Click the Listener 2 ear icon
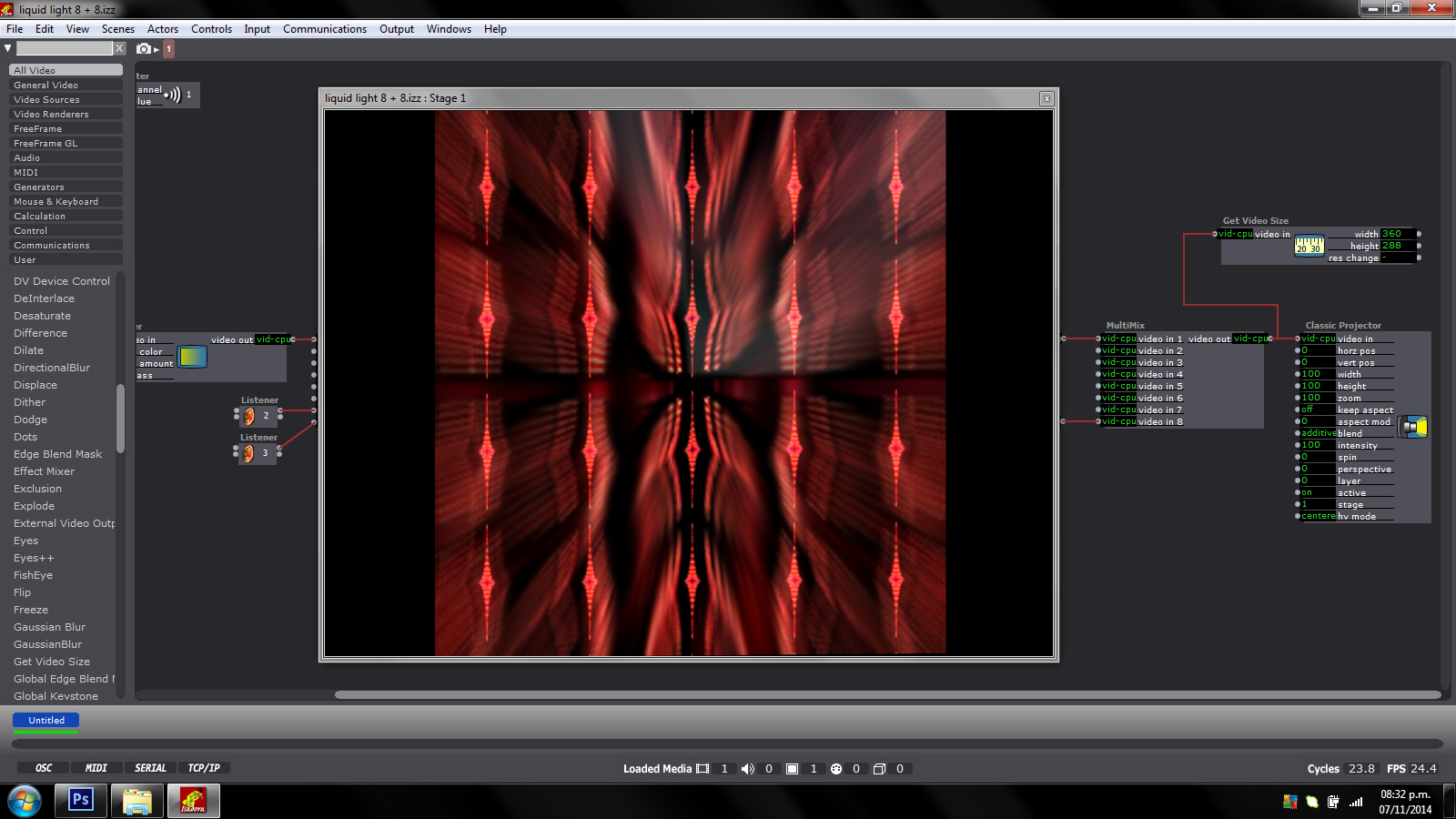The height and width of the screenshot is (819, 1456). [x=248, y=416]
